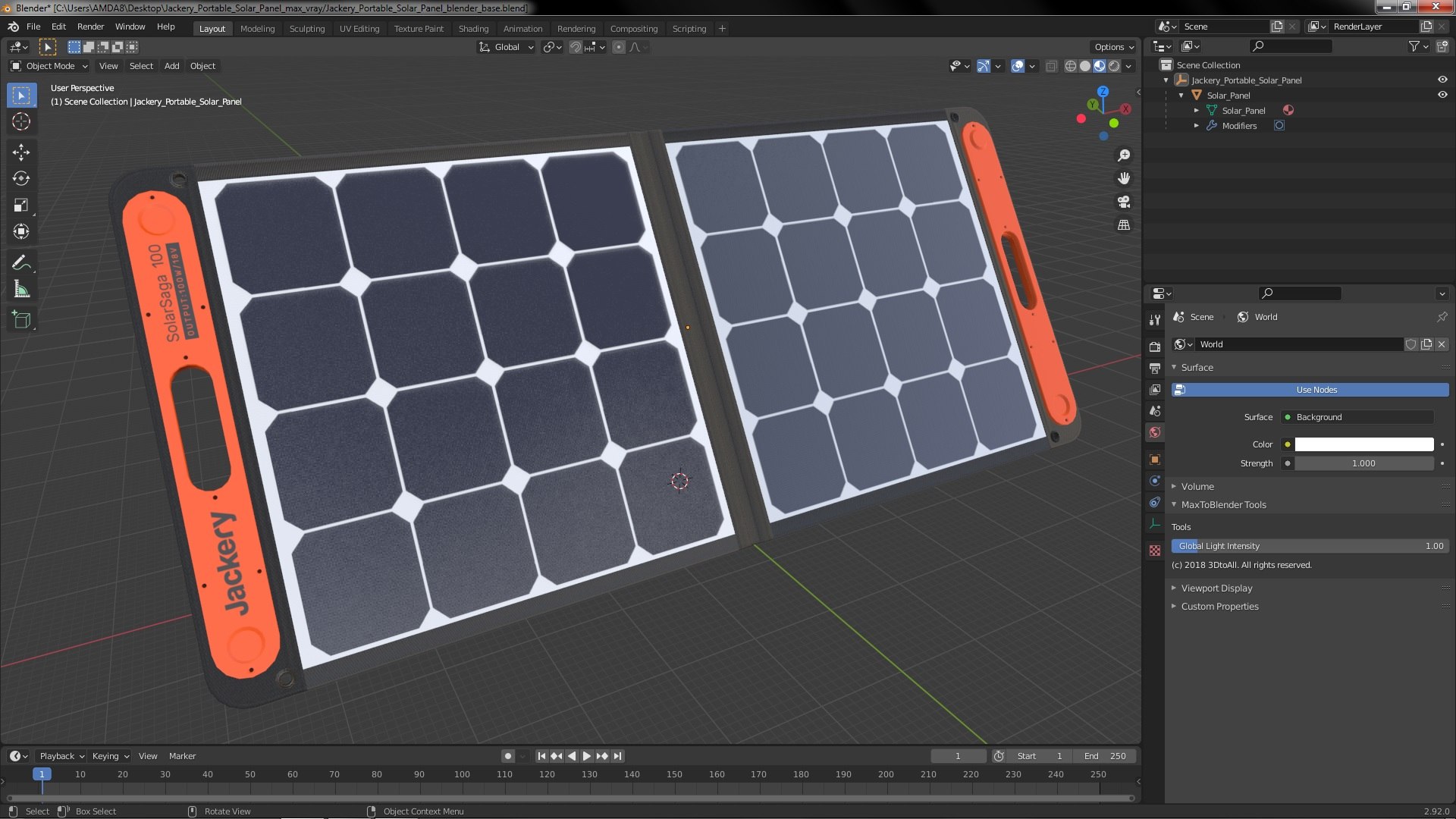Toggle snapping magnet
1456x819 pixels.
coord(576,47)
